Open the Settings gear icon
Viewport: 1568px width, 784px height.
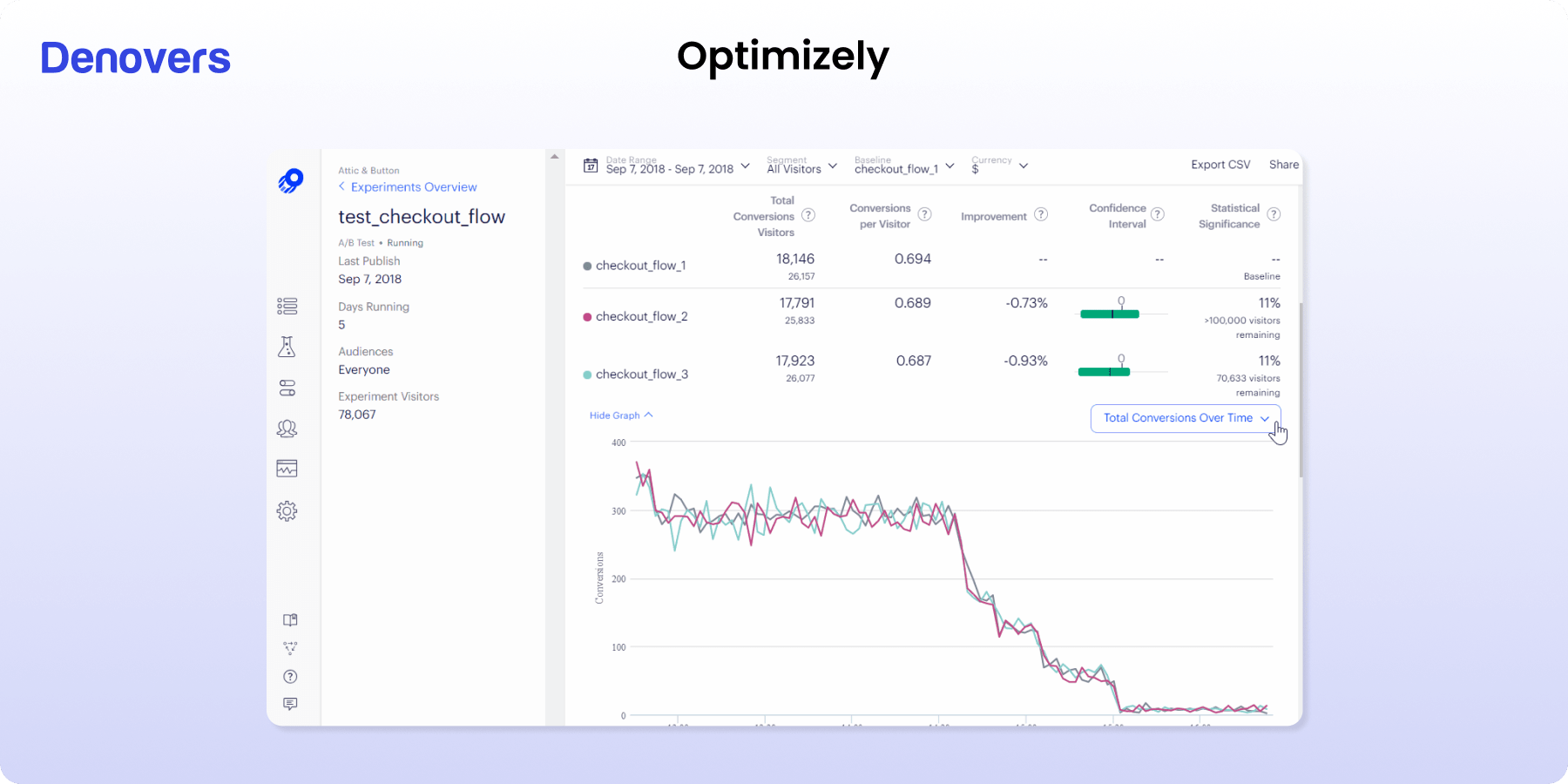(x=287, y=510)
